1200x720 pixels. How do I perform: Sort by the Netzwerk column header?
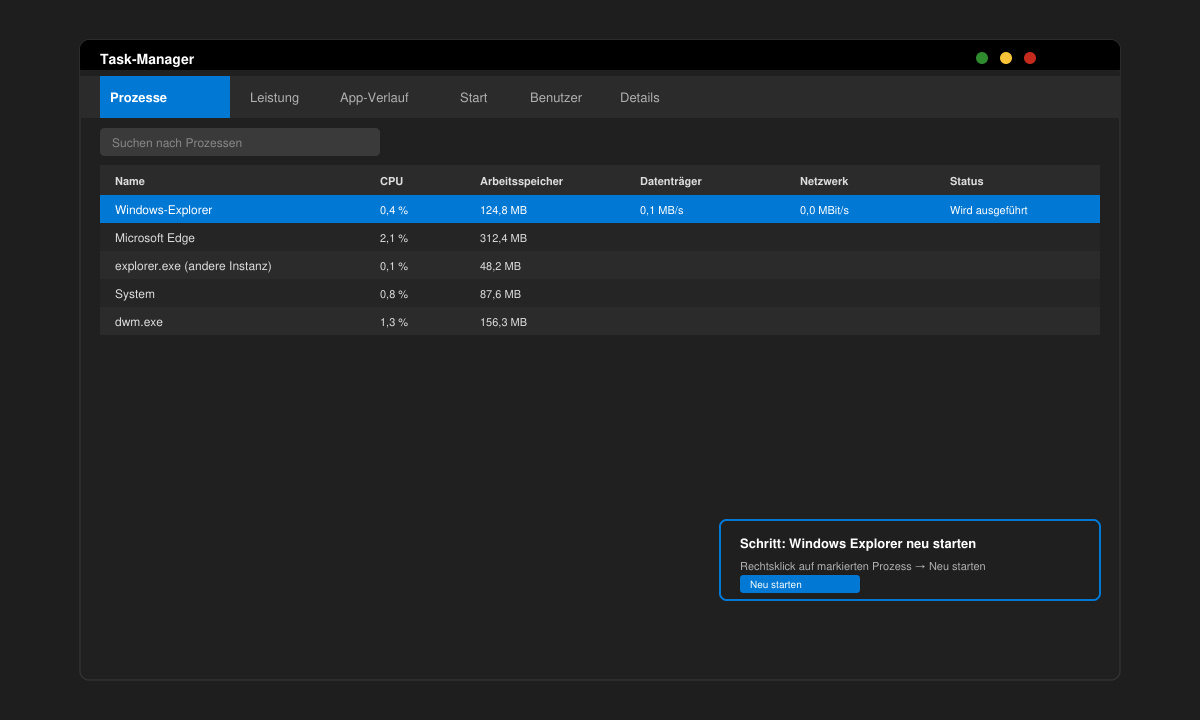[824, 181]
